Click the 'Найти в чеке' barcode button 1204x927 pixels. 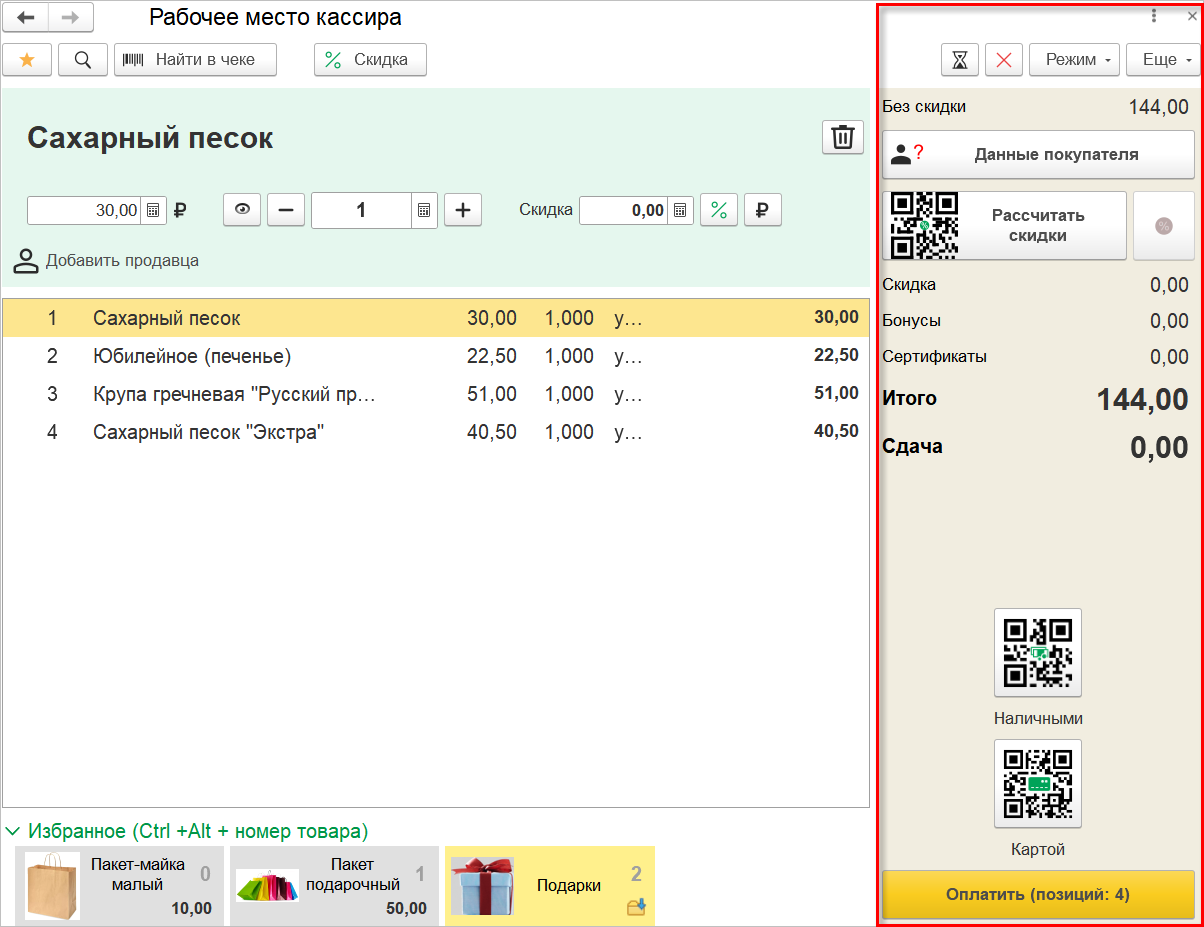(x=195, y=60)
